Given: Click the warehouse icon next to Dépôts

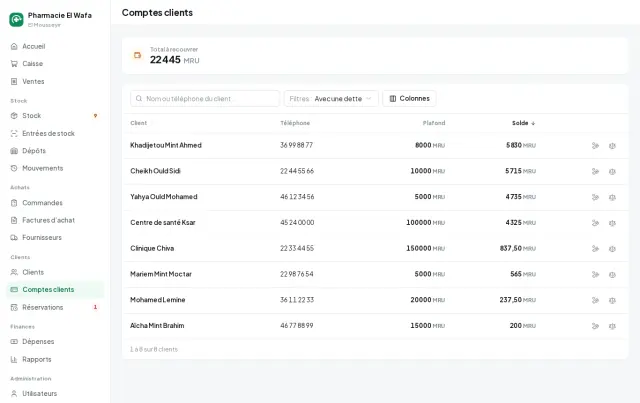Looking at the screenshot, I should pos(14,151).
